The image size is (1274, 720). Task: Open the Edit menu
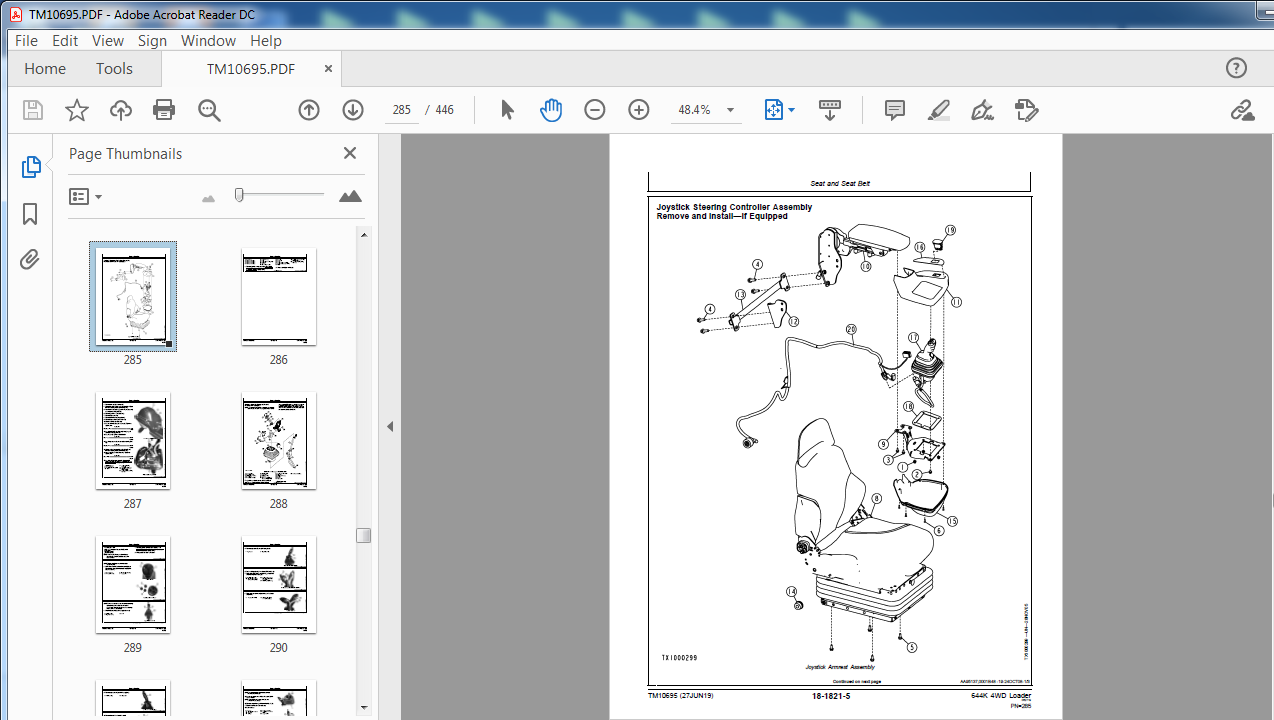(x=65, y=41)
